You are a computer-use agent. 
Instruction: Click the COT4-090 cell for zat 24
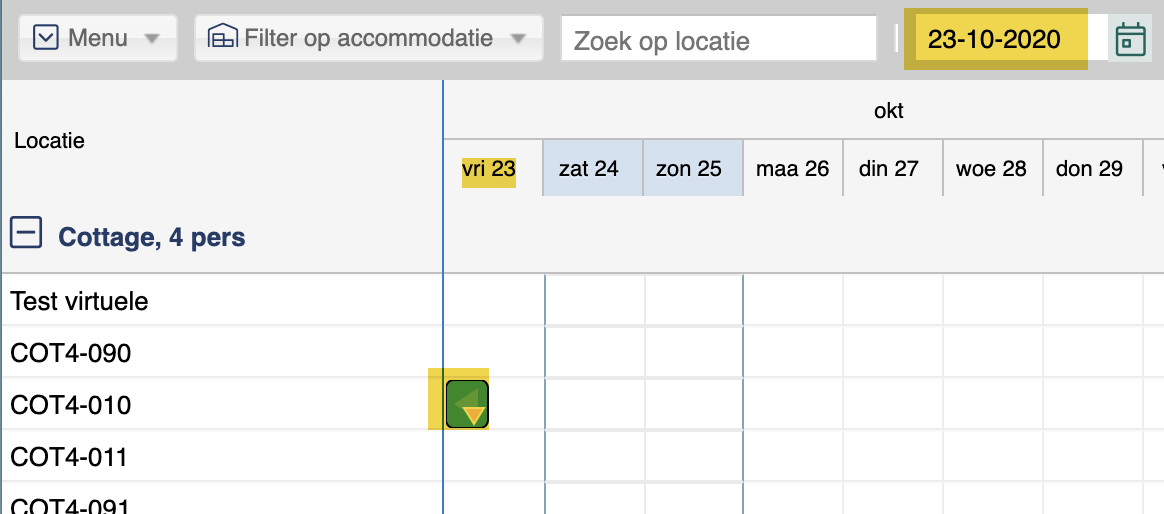(595, 352)
